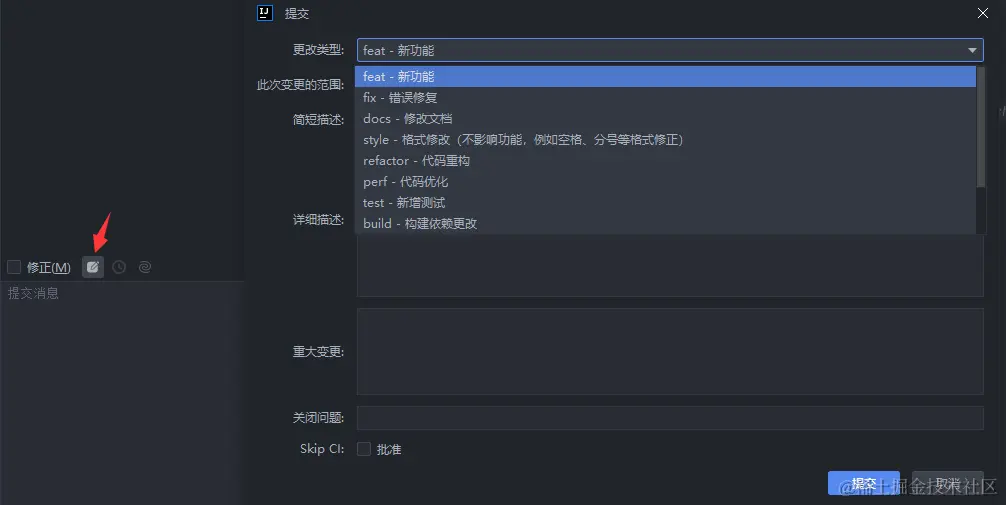Choose 'refactor - 代码重构' option
The height and width of the screenshot is (505, 1006).
coord(665,160)
